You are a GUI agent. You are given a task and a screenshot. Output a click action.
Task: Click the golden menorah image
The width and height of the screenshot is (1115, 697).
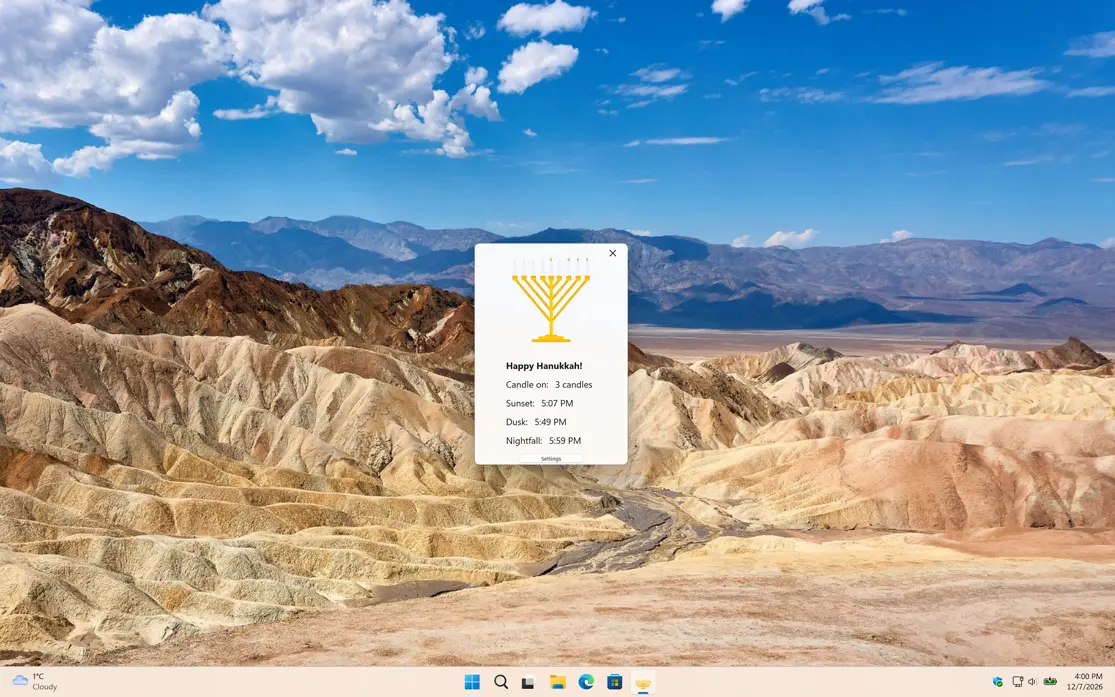click(x=551, y=300)
